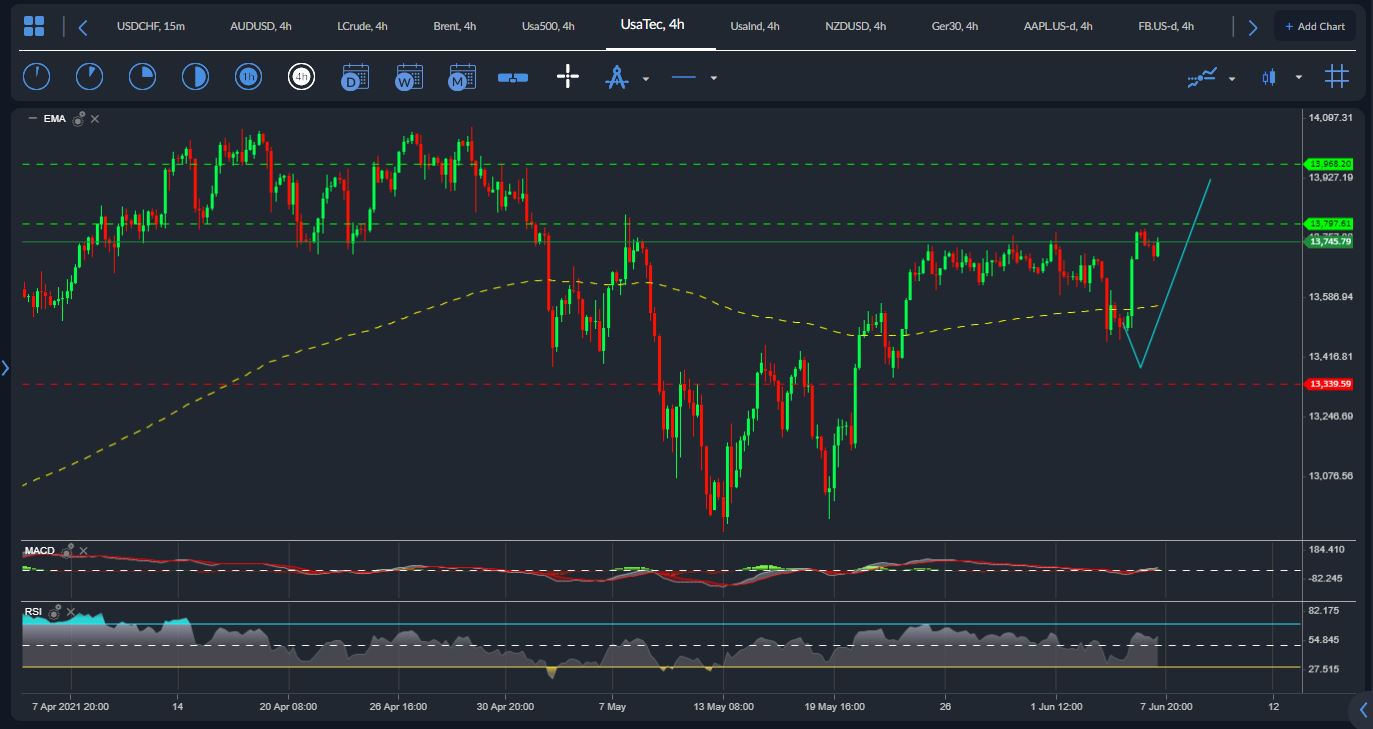Select the active 4h timeframe
1373x729 pixels.
pos(301,77)
